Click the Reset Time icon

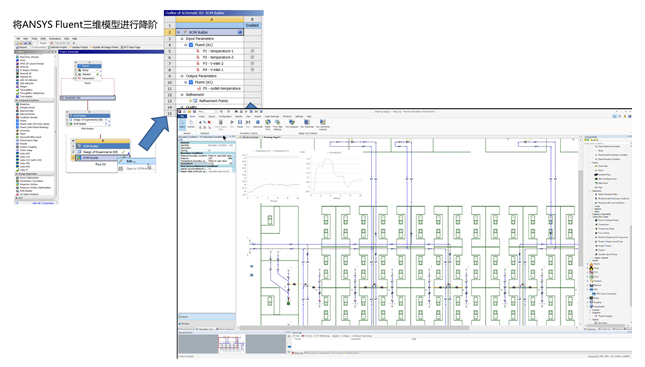click(x=268, y=122)
